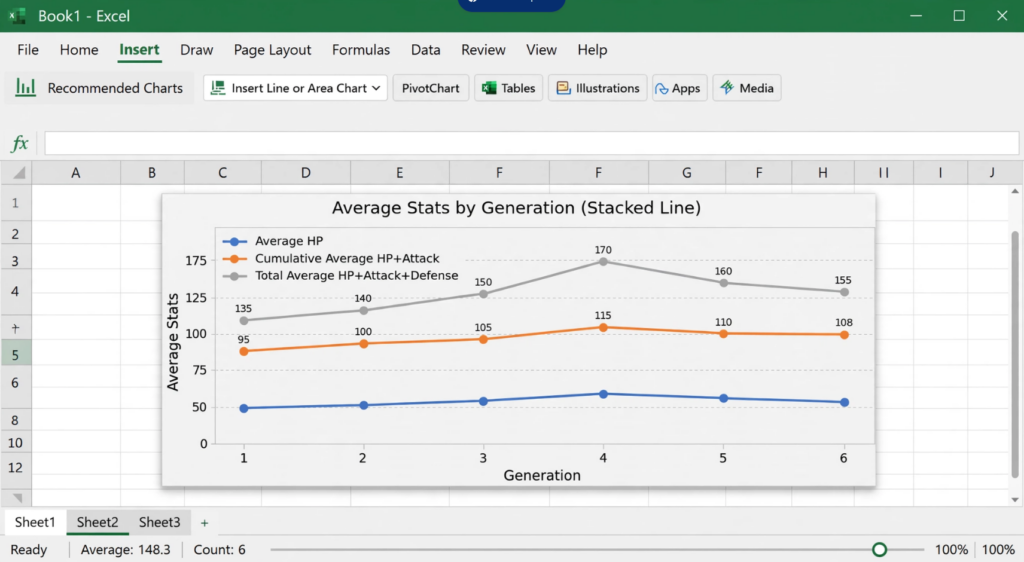Click the zoom slider handle

point(879,550)
